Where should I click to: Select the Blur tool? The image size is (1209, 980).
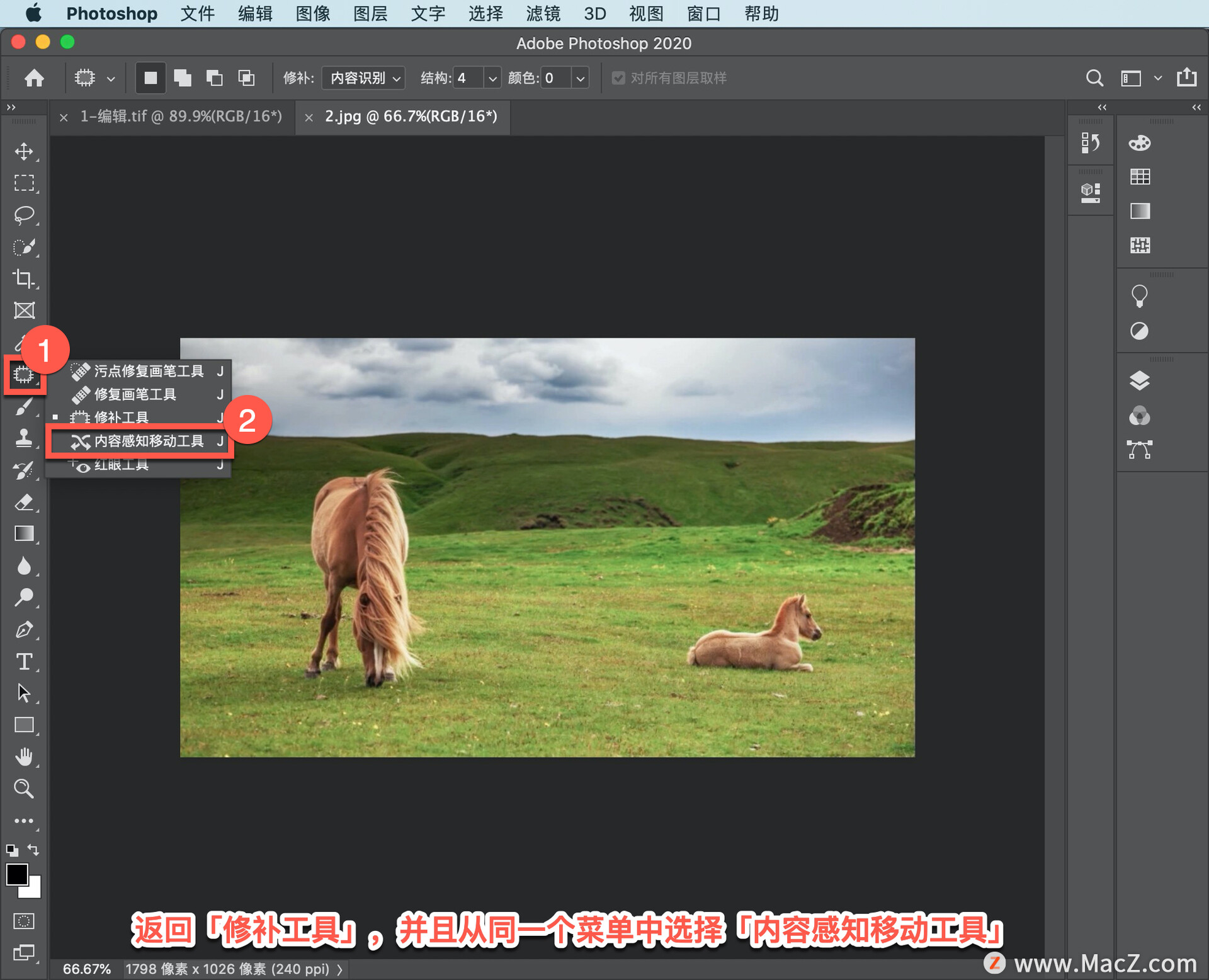(x=24, y=566)
